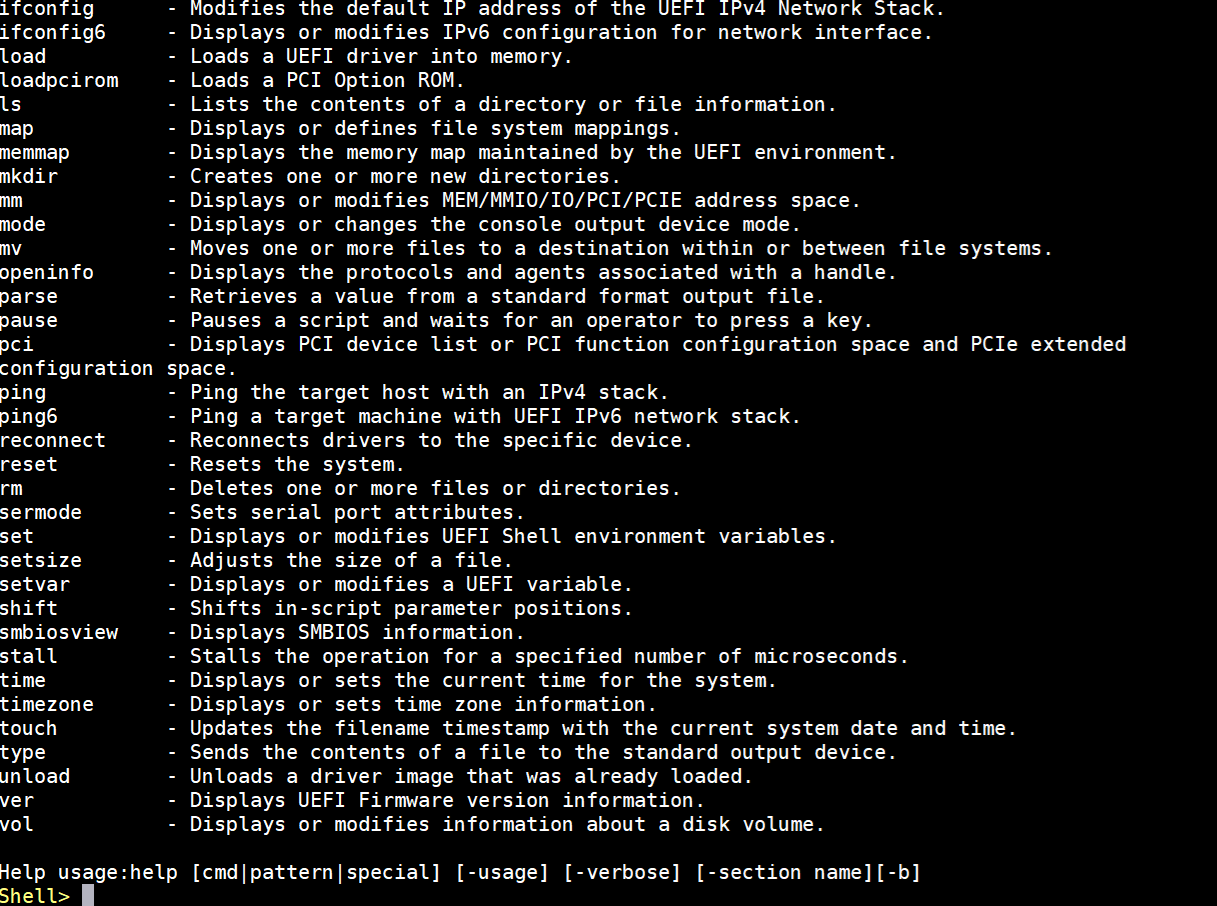Select the 'smbiosview' command entry

tap(59, 632)
